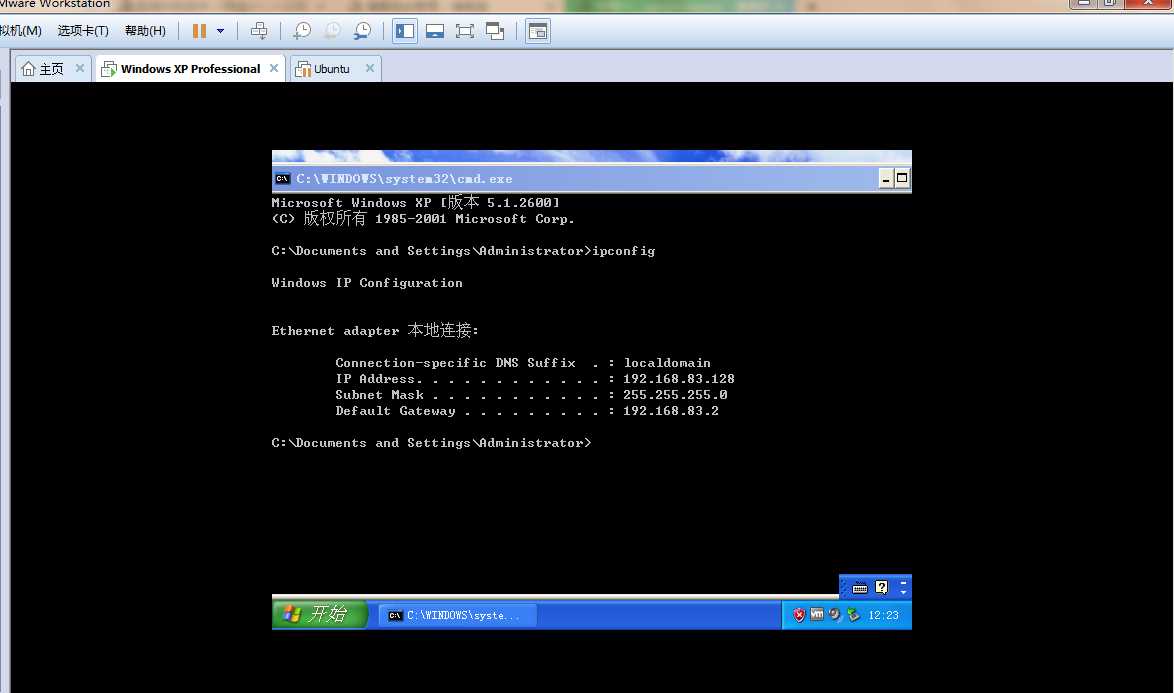This screenshot has width=1174, height=693.
Task: Click the subnet mask 255.255.255.0
Action: 675,394
